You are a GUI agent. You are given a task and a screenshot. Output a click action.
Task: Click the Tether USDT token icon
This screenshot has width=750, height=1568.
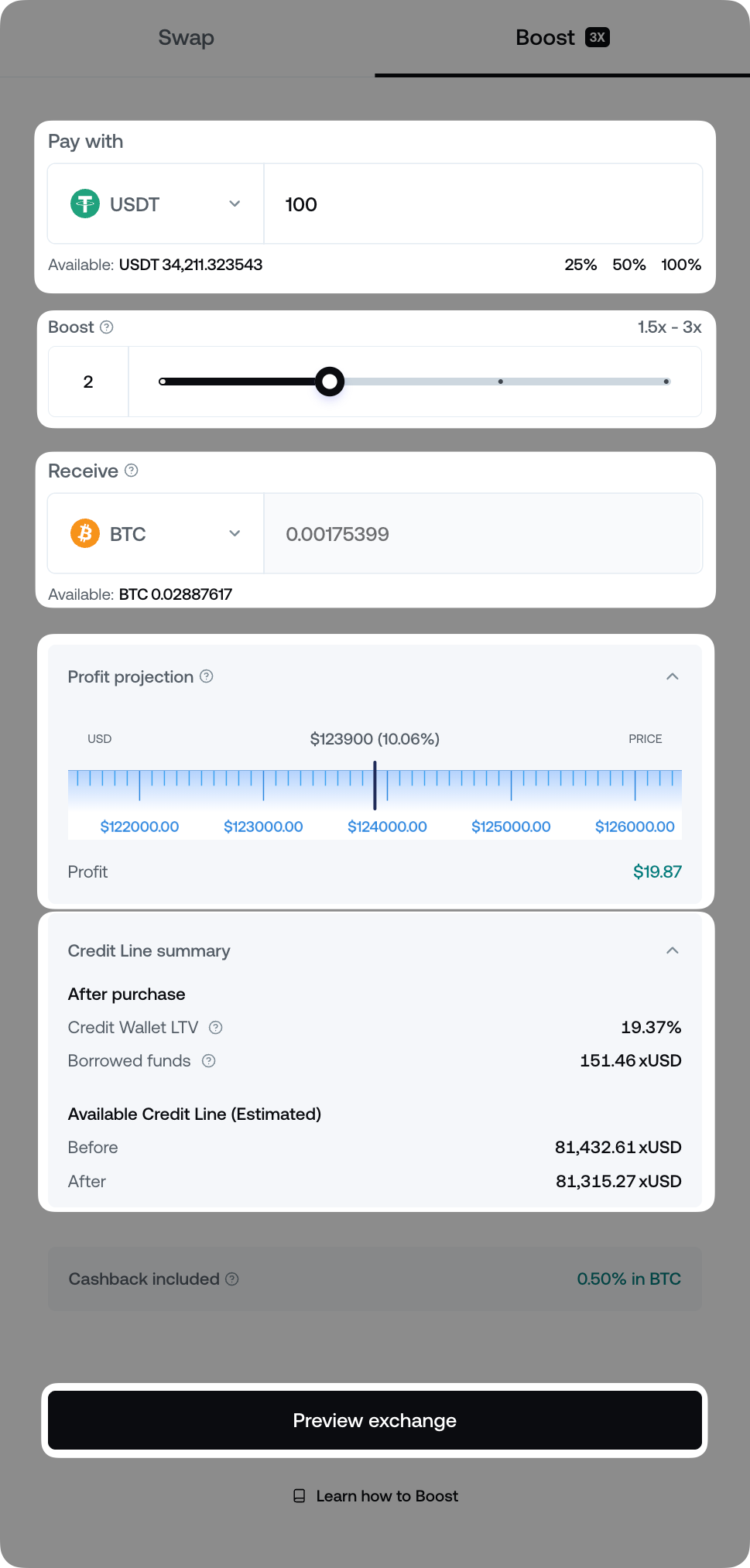coord(85,204)
